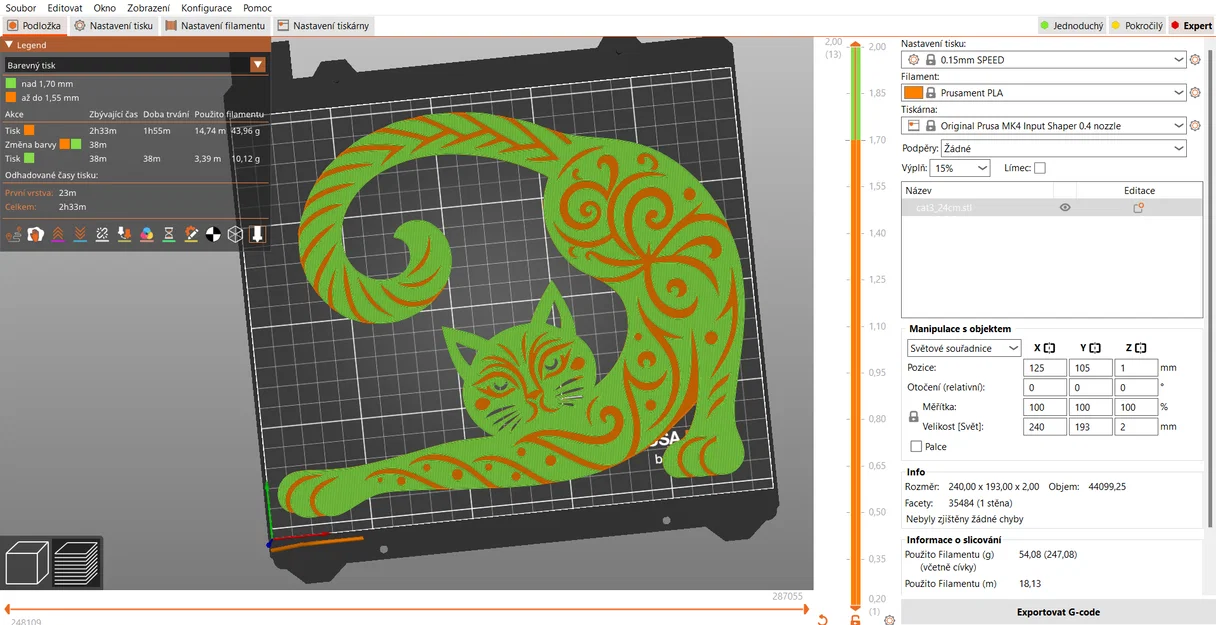This screenshot has width=1216, height=625.
Task: Toggle retractions icon with upward chevrons
Action: (58, 235)
